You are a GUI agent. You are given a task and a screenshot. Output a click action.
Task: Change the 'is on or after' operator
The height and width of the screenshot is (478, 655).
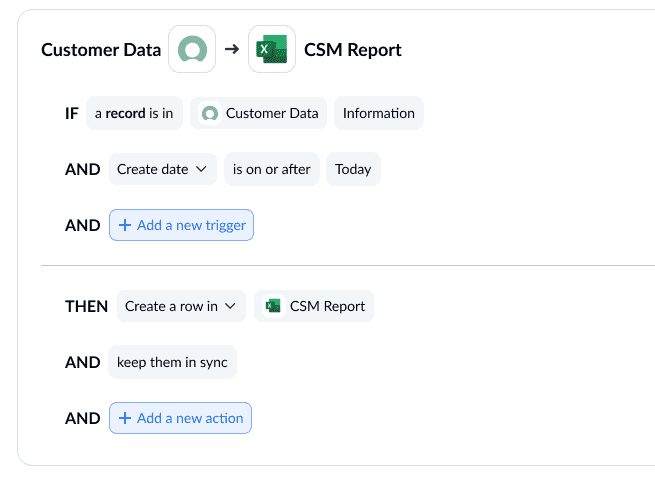(x=271, y=170)
